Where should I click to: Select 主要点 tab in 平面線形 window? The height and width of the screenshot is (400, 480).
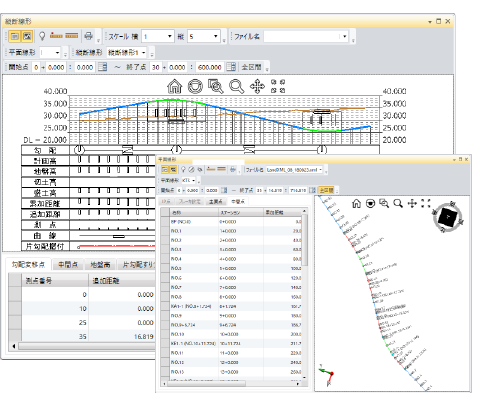click(x=216, y=201)
